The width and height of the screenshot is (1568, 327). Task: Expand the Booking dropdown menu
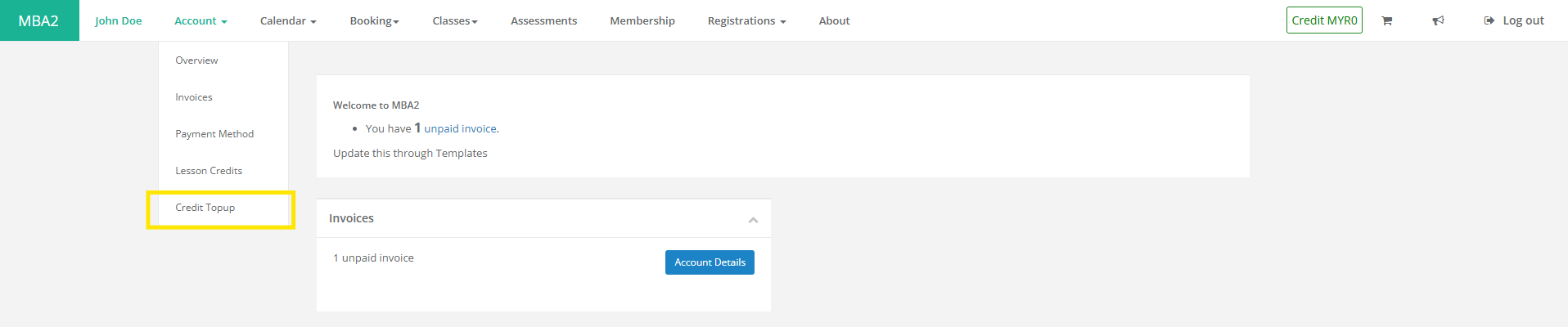[x=374, y=20]
